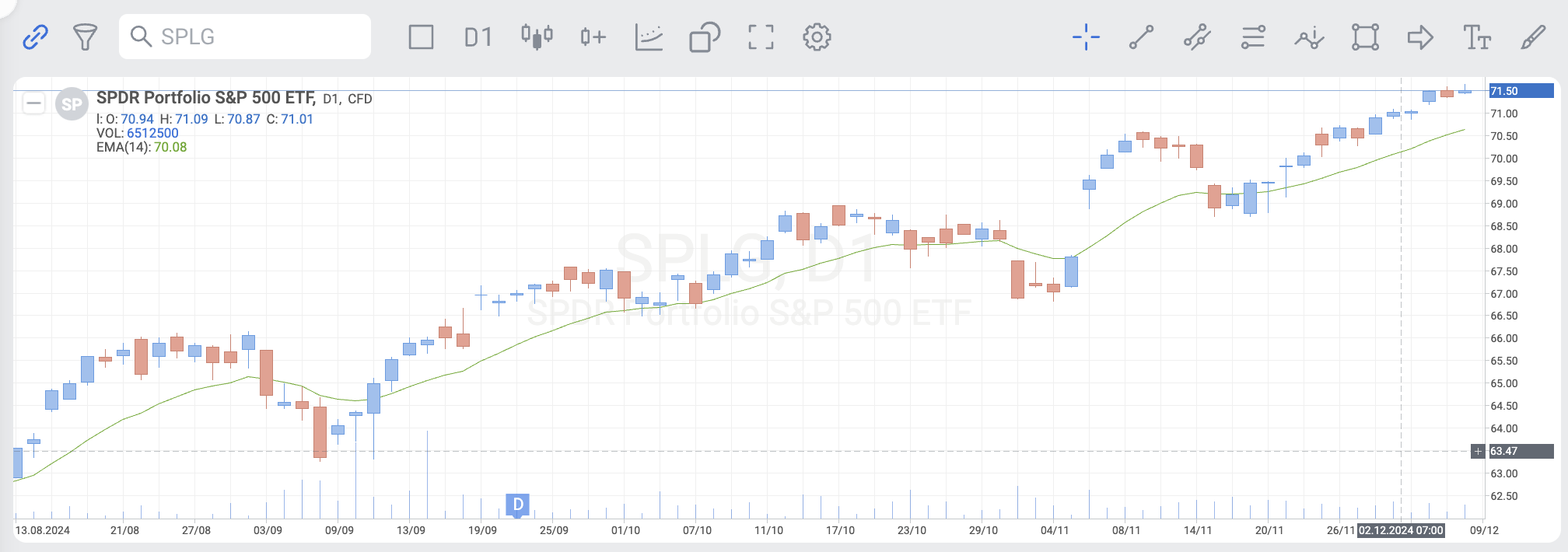Open the candlestick chart type icon
This screenshot has width=1568, height=552.
click(537, 37)
